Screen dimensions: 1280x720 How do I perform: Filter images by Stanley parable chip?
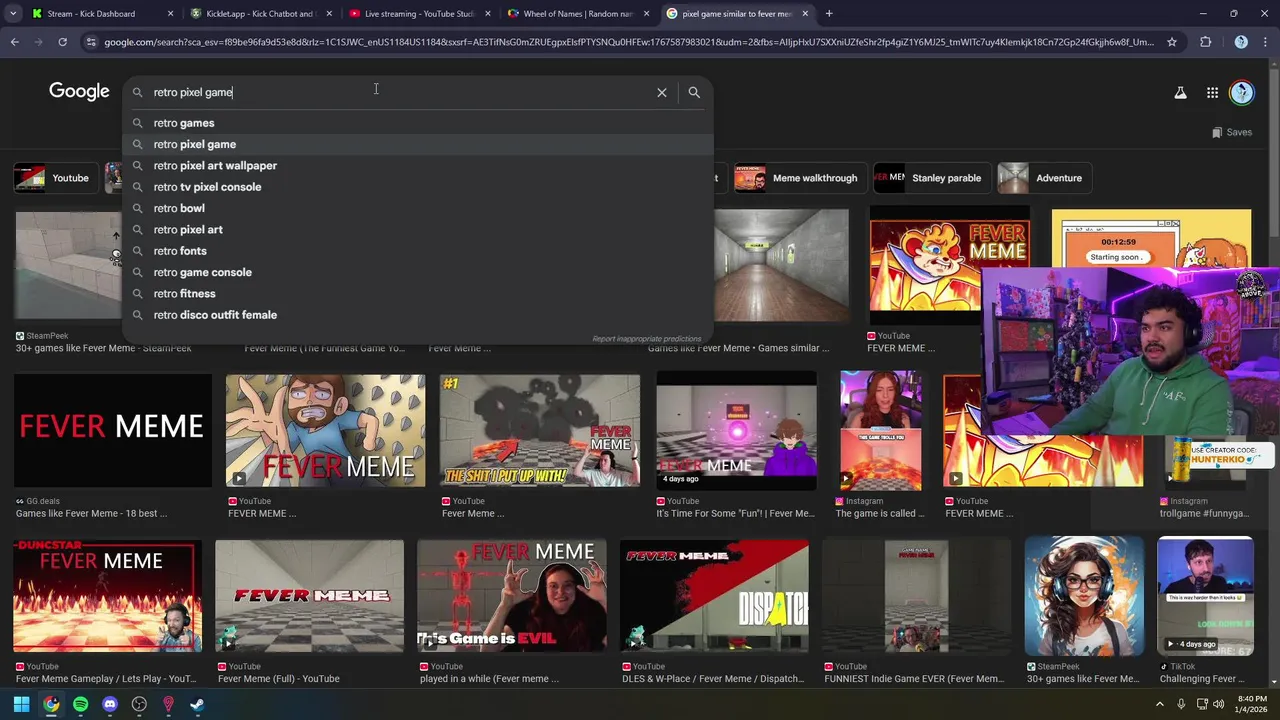(932, 178)
